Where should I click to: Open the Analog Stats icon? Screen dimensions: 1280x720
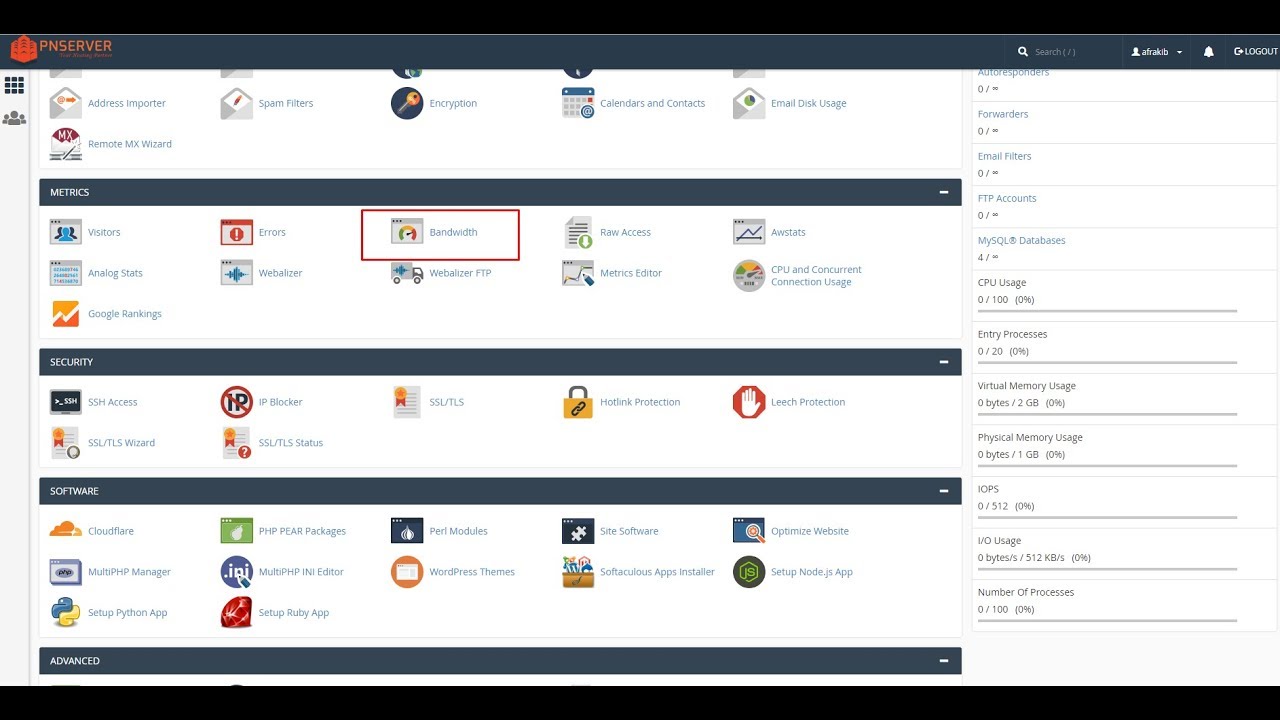coord(66,273)
